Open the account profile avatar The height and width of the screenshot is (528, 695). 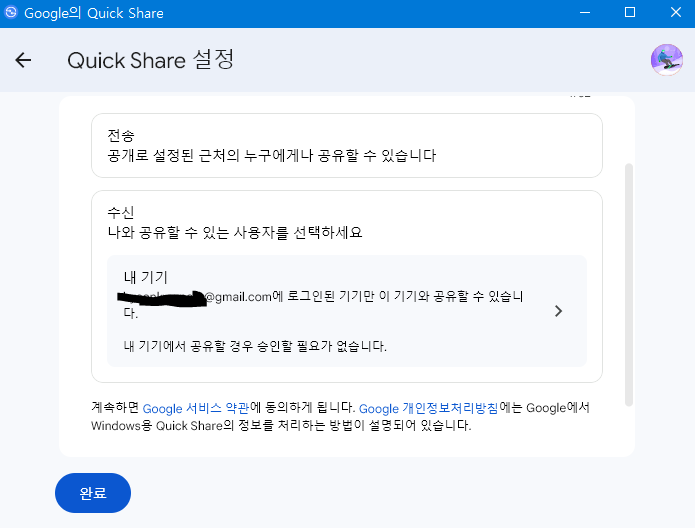pyautogui.click(x=666, y=60)
